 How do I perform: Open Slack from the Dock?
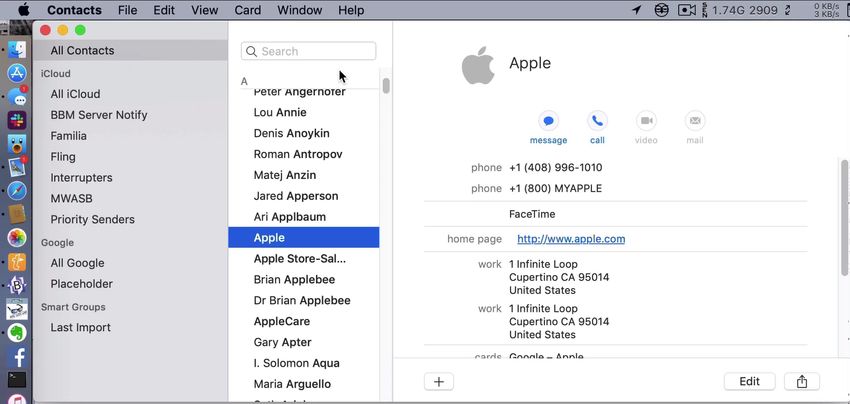click(x=17, y=120)
